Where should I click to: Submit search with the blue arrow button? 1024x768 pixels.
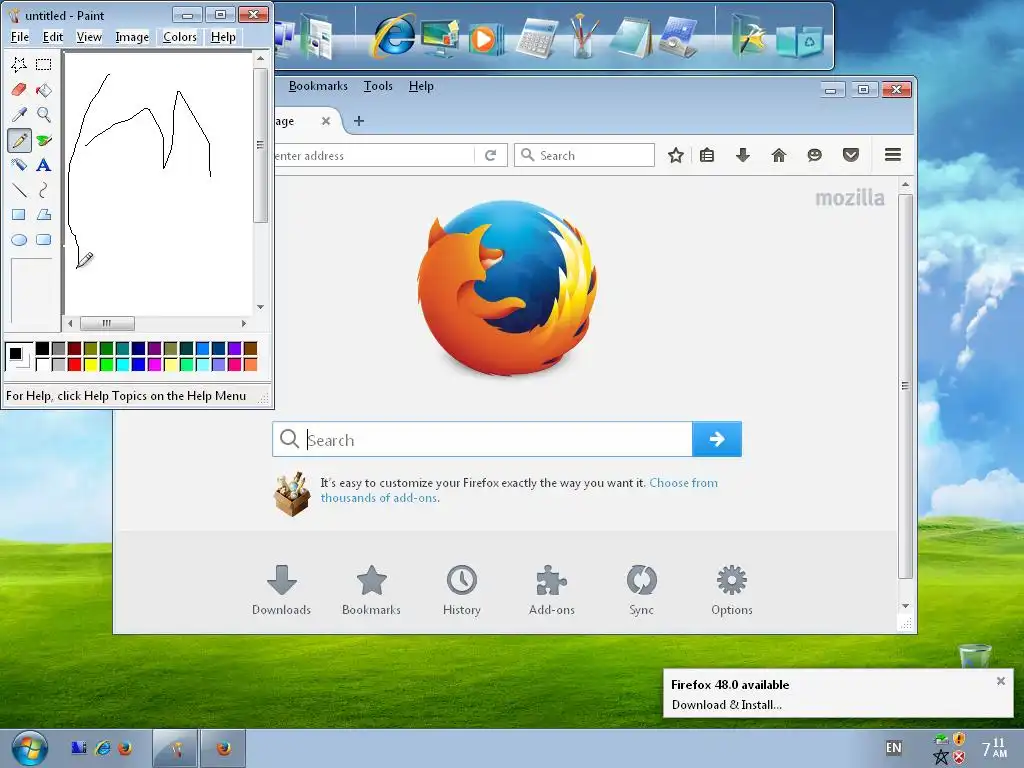click(716, 439)
